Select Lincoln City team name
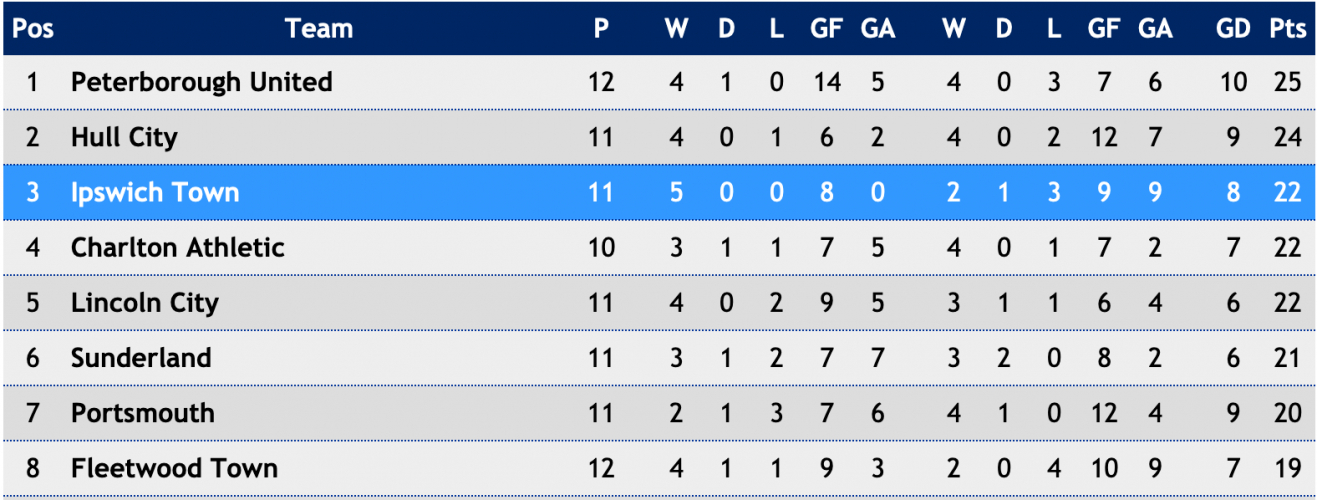This screenshot has width=1317, height=500. (x=144, y=302)
